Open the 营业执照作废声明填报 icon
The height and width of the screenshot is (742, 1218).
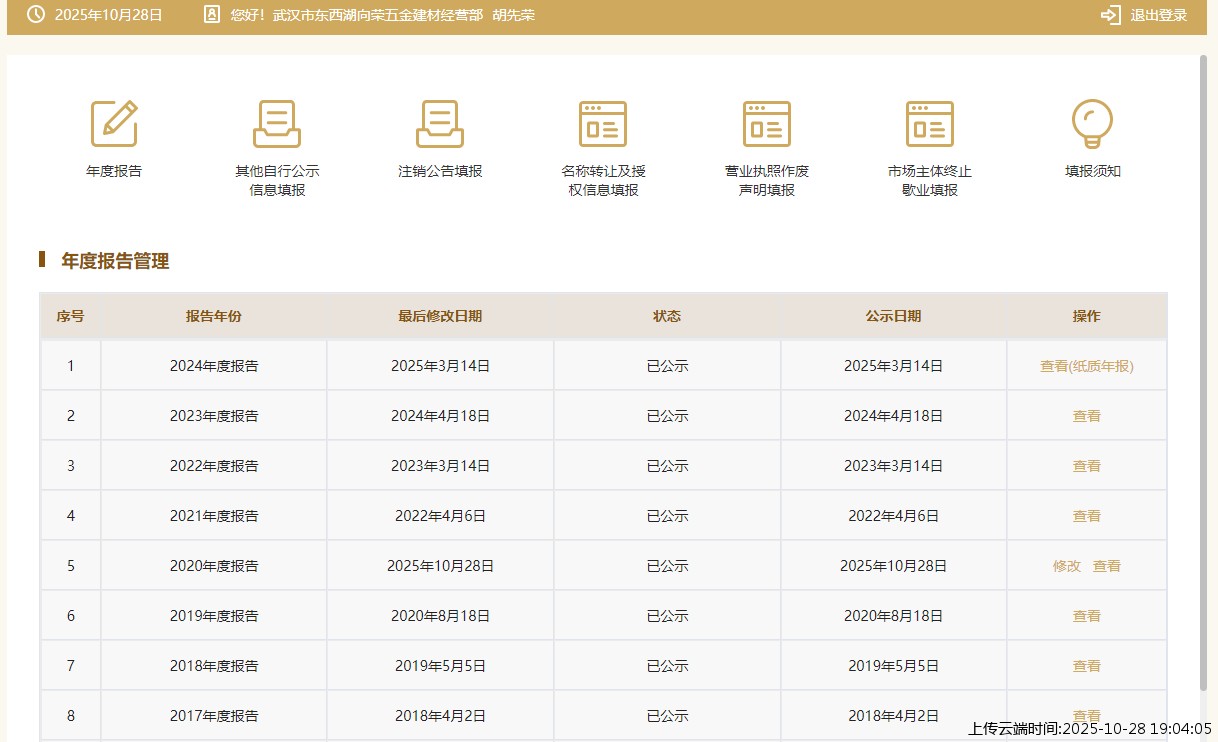(x=766, y=124)
